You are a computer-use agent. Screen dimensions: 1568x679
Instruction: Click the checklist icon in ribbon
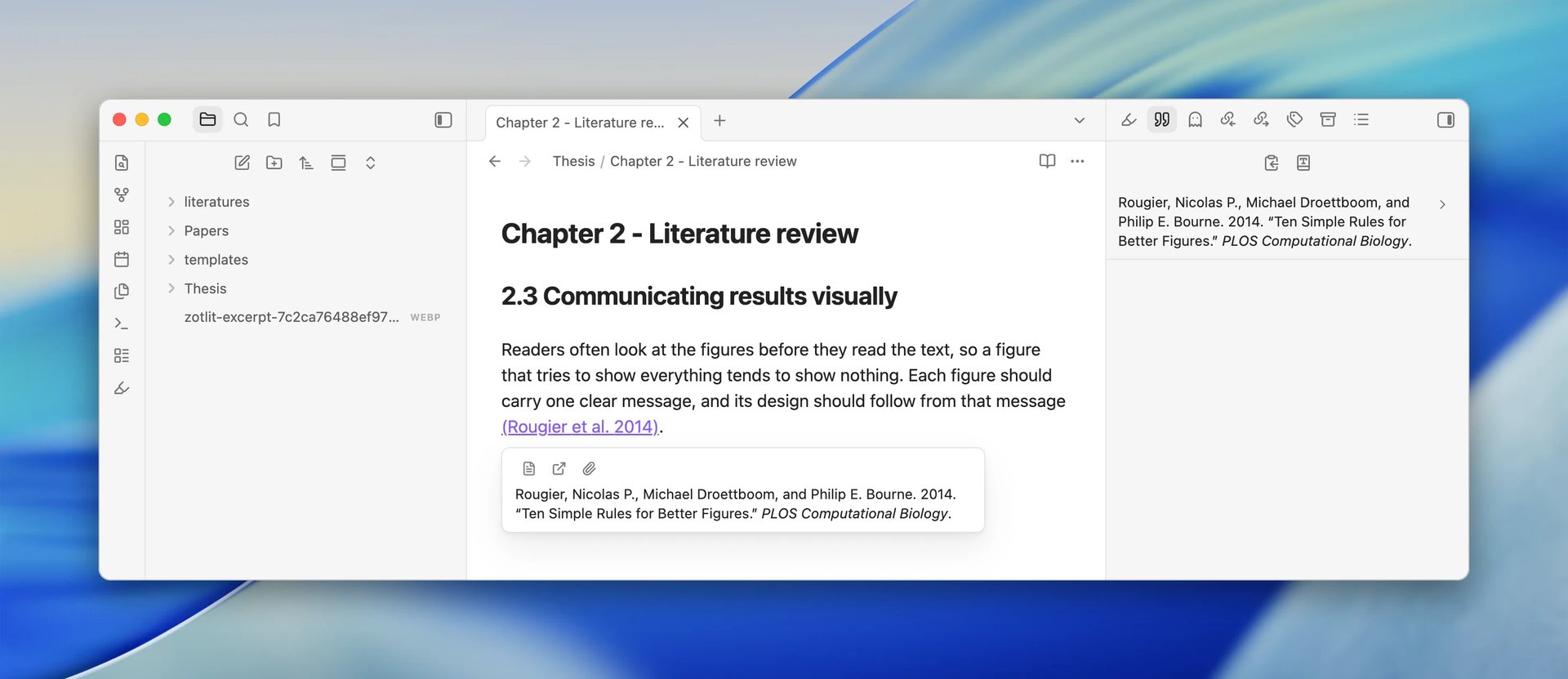click(122, 355)
